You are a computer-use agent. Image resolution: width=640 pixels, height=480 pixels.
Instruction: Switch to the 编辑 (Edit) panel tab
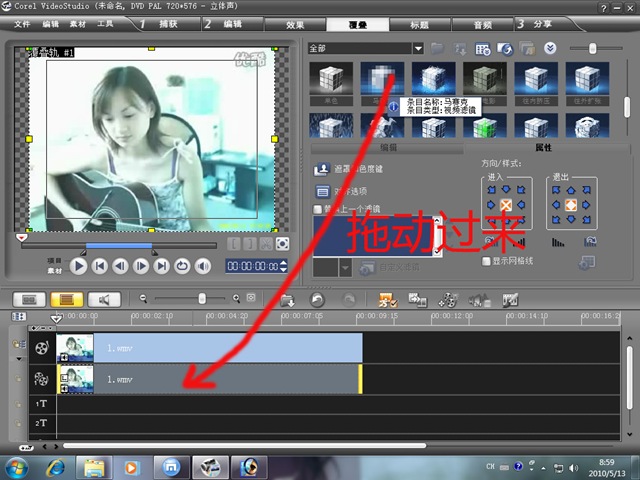[x=388, y=147]
